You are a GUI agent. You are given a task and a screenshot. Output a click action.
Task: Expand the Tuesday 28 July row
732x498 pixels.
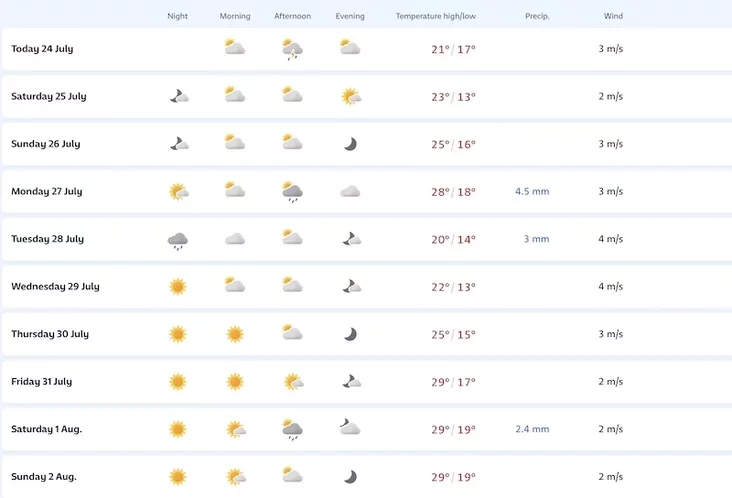(367, 239)
